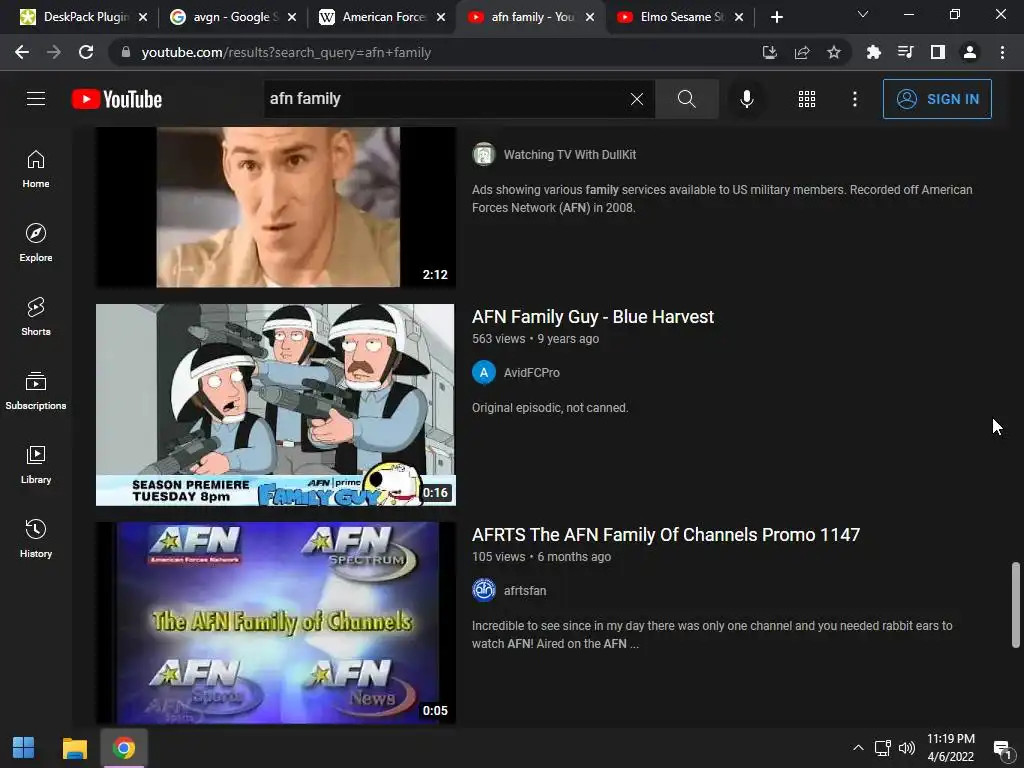Viewport: 1024px width, 768px height.
Task: Click the page vertical scrollbar thumb
Action: [x=1016, y=605]
